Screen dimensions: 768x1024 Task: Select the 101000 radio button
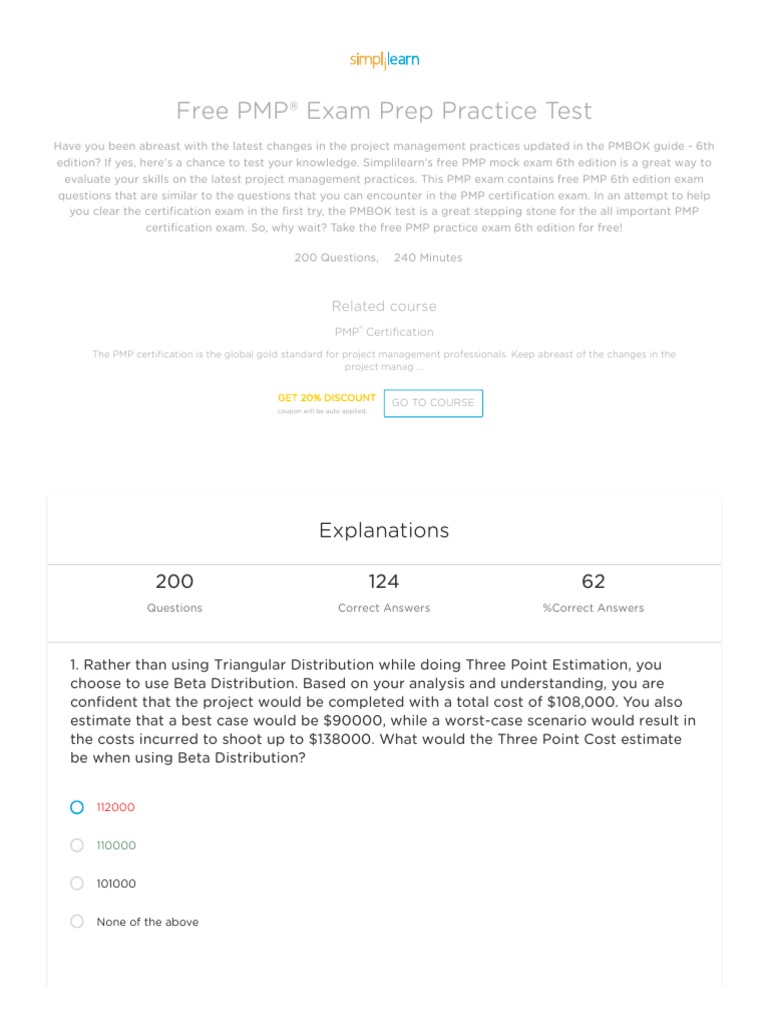point(77,883)
